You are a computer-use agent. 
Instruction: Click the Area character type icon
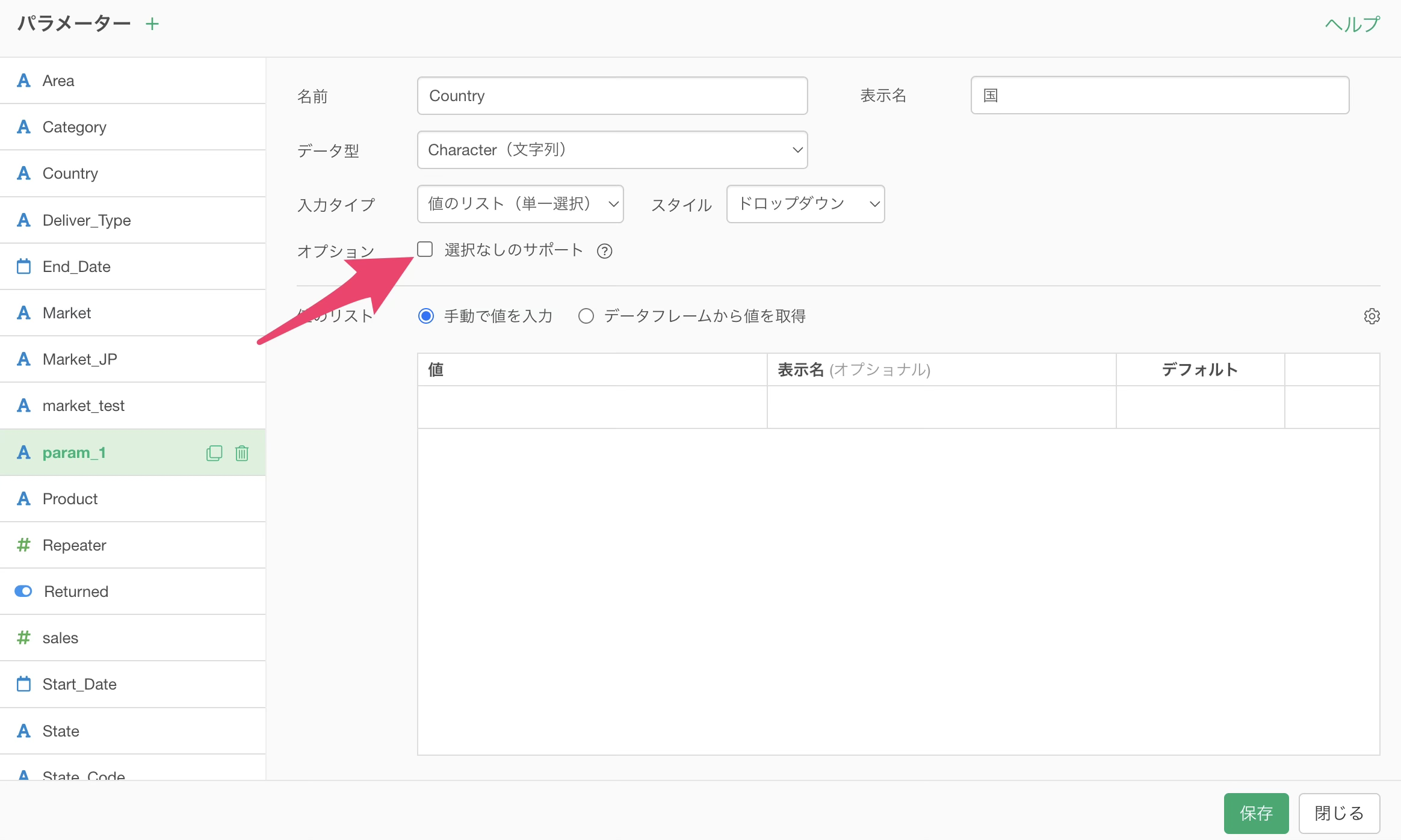23,81
